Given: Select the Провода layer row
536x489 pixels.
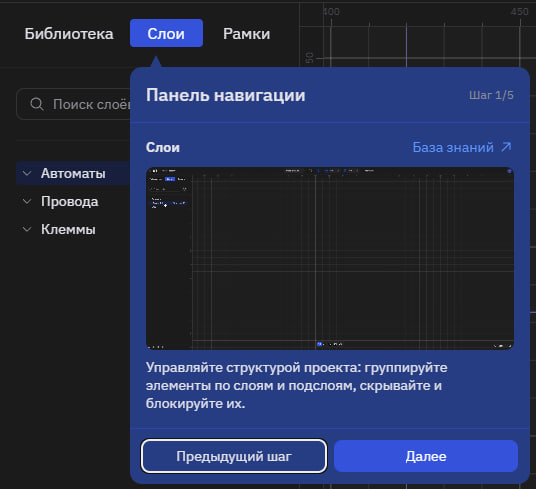Looking at the screenshot, I should click(73, 201).
